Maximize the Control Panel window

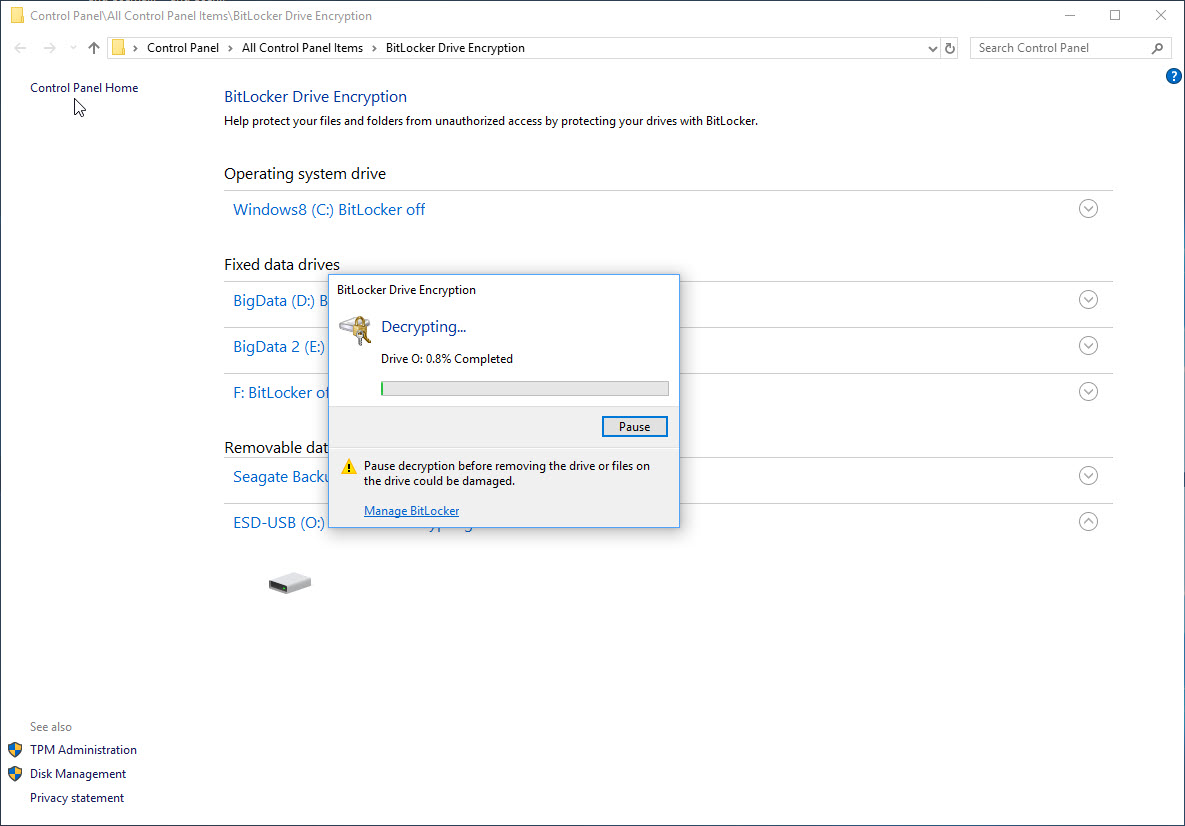click(x=1115, y=15)
